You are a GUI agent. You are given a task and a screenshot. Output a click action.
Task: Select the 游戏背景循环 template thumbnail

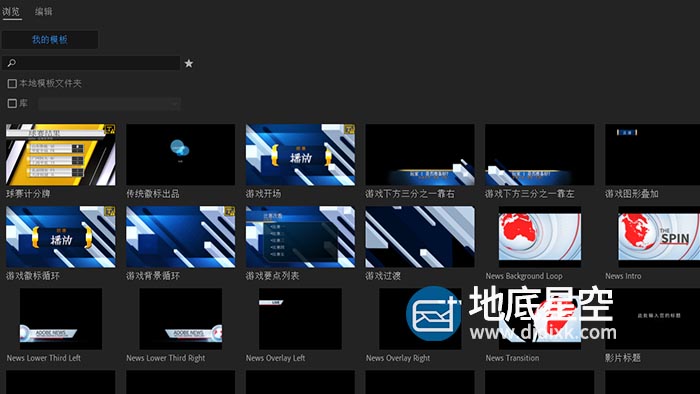[180, 236]
